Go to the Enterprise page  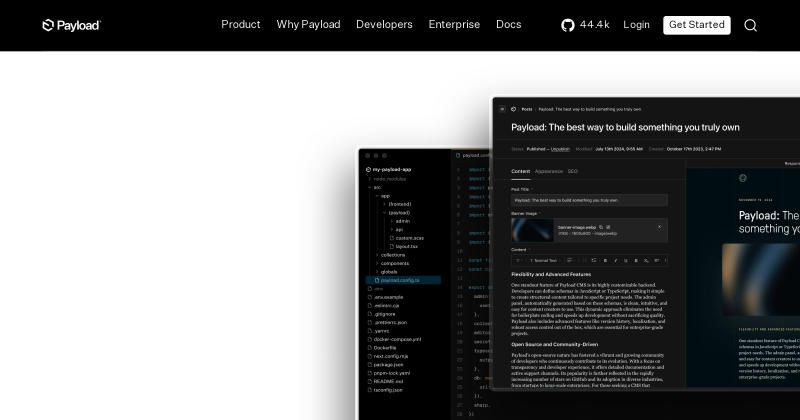coord(454,24)
